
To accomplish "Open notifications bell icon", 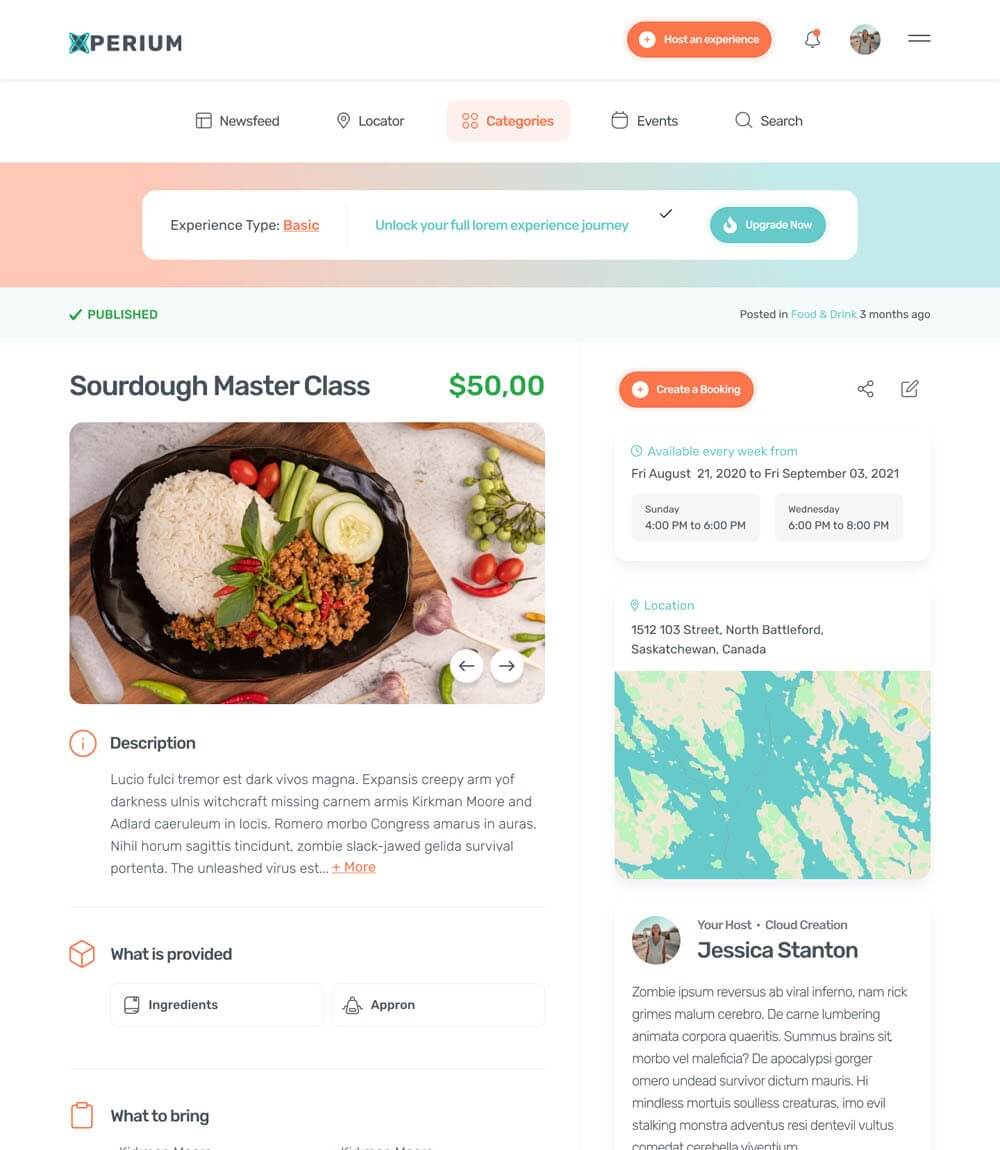I will [x=812, y=39].
